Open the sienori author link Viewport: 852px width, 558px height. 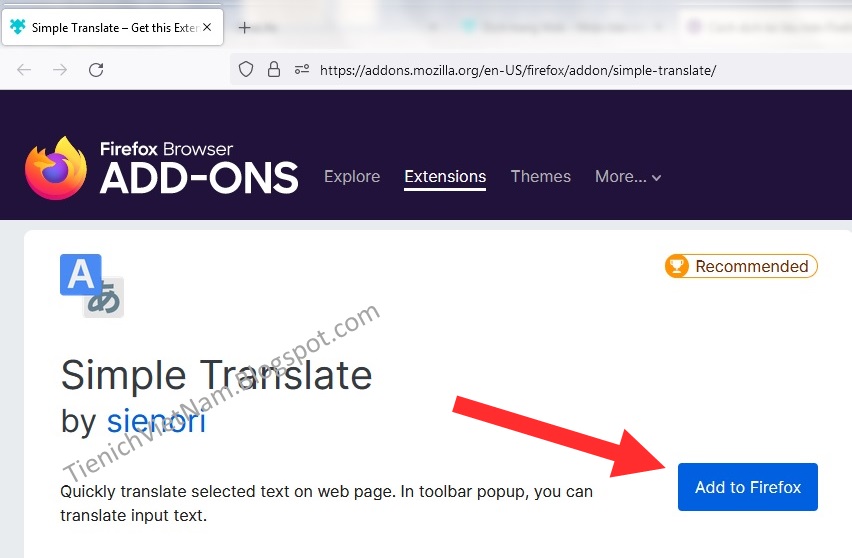pyautogui.click(x=156, y=421)
